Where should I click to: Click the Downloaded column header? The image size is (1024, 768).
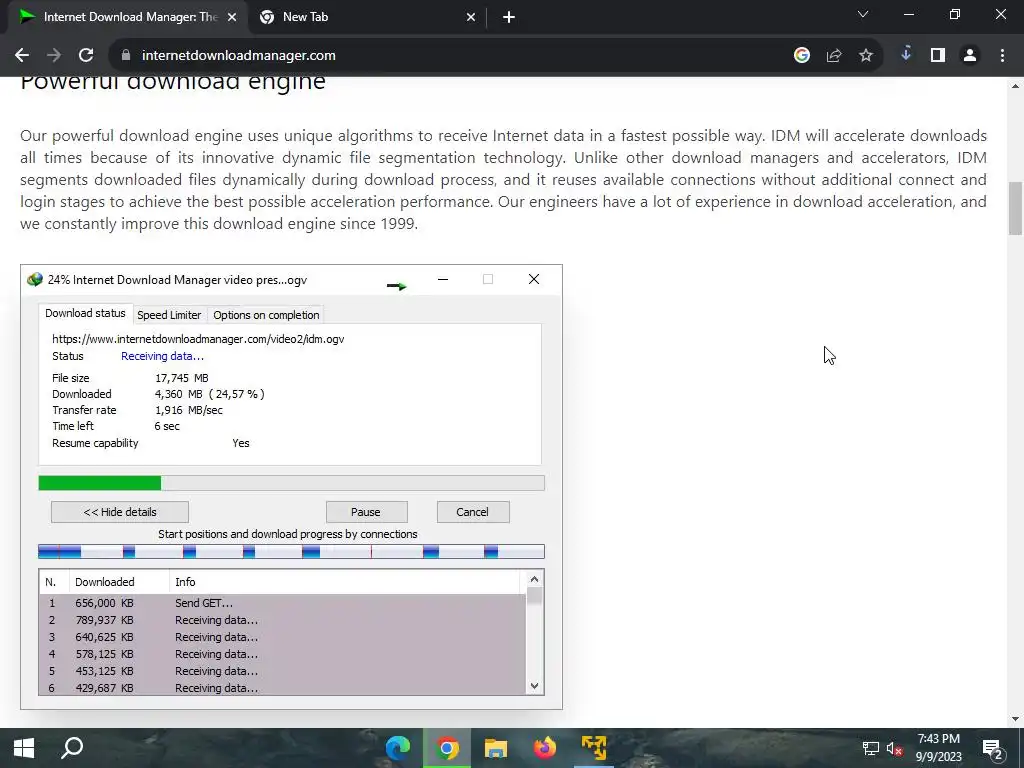[119, 582]
